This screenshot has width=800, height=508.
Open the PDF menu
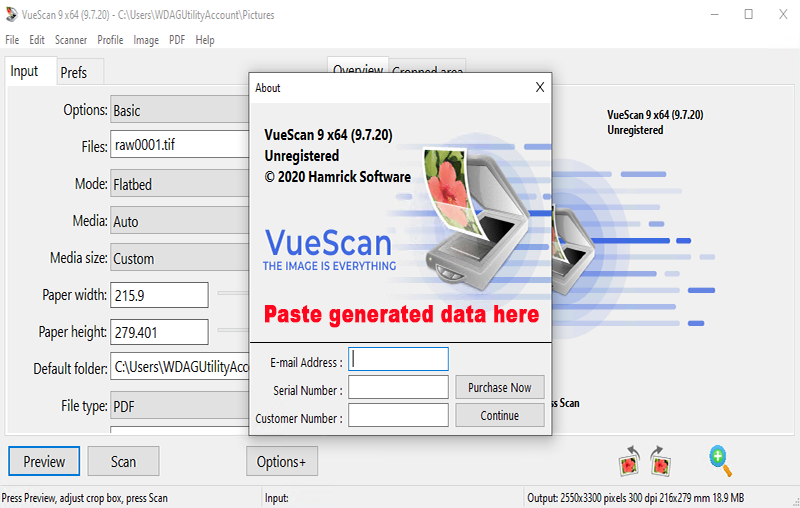177,40
